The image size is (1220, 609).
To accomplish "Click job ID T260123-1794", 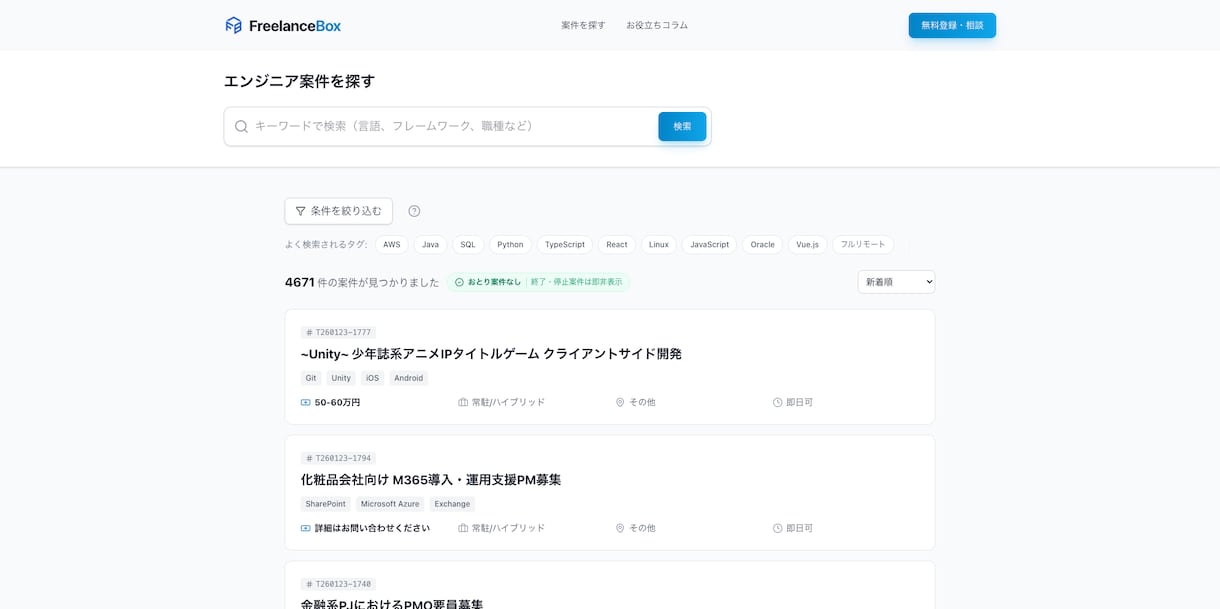I will point(338,459).
